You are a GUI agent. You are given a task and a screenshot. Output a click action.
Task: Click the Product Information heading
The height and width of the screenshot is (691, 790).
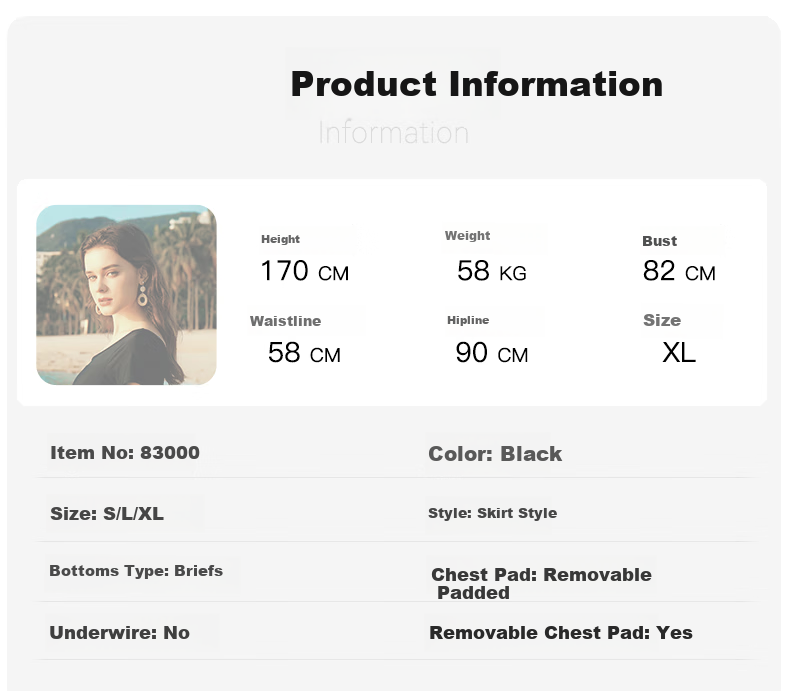477,84
